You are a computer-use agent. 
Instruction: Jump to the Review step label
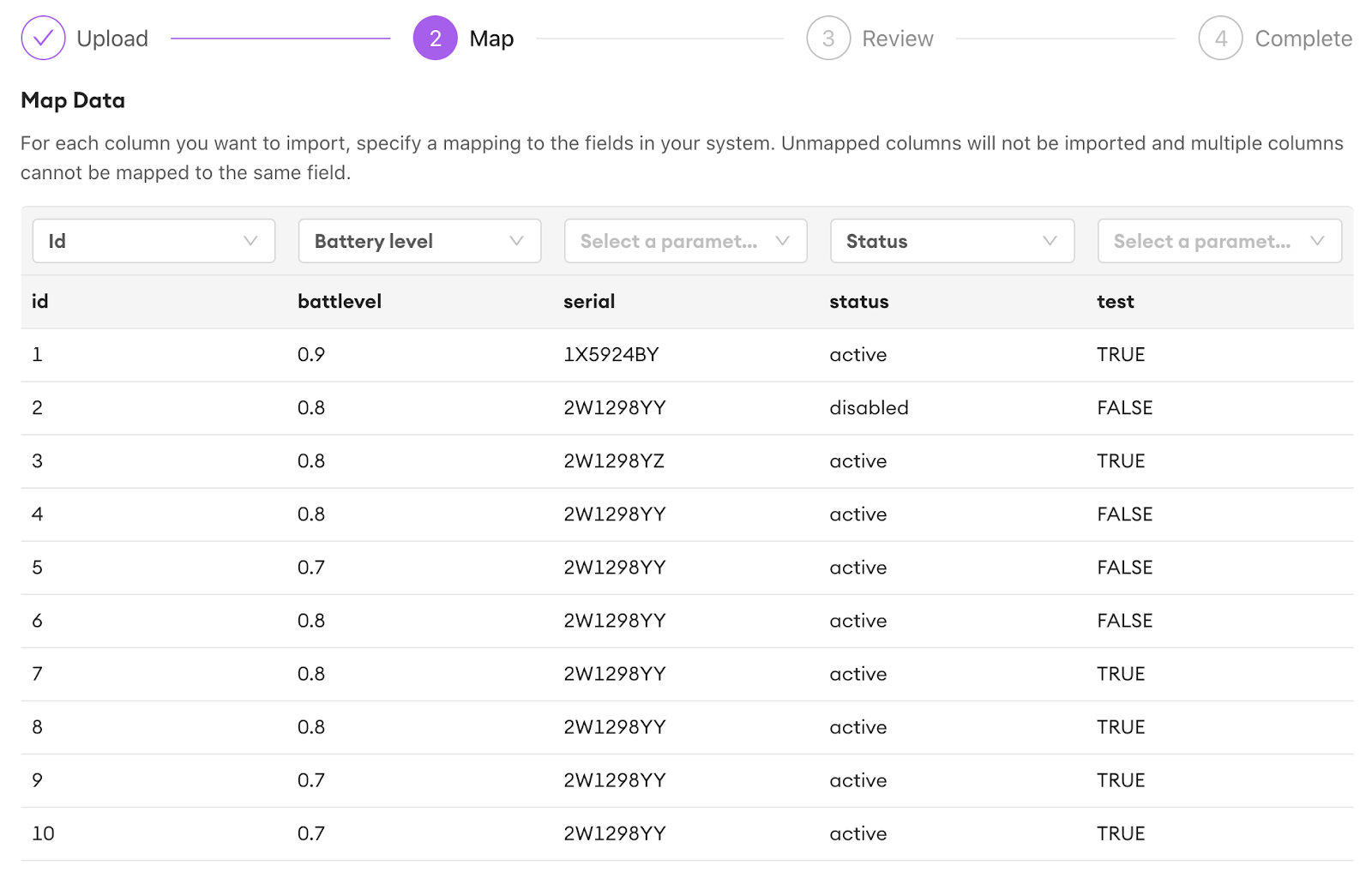pos(898,39)
